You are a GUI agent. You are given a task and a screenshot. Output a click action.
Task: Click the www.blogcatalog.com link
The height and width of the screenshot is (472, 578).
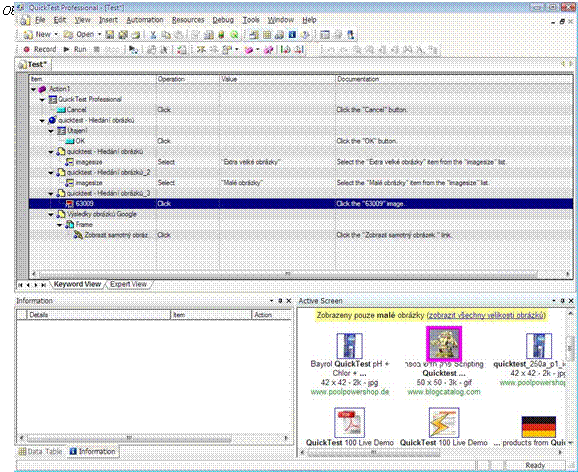pos(444,392)
